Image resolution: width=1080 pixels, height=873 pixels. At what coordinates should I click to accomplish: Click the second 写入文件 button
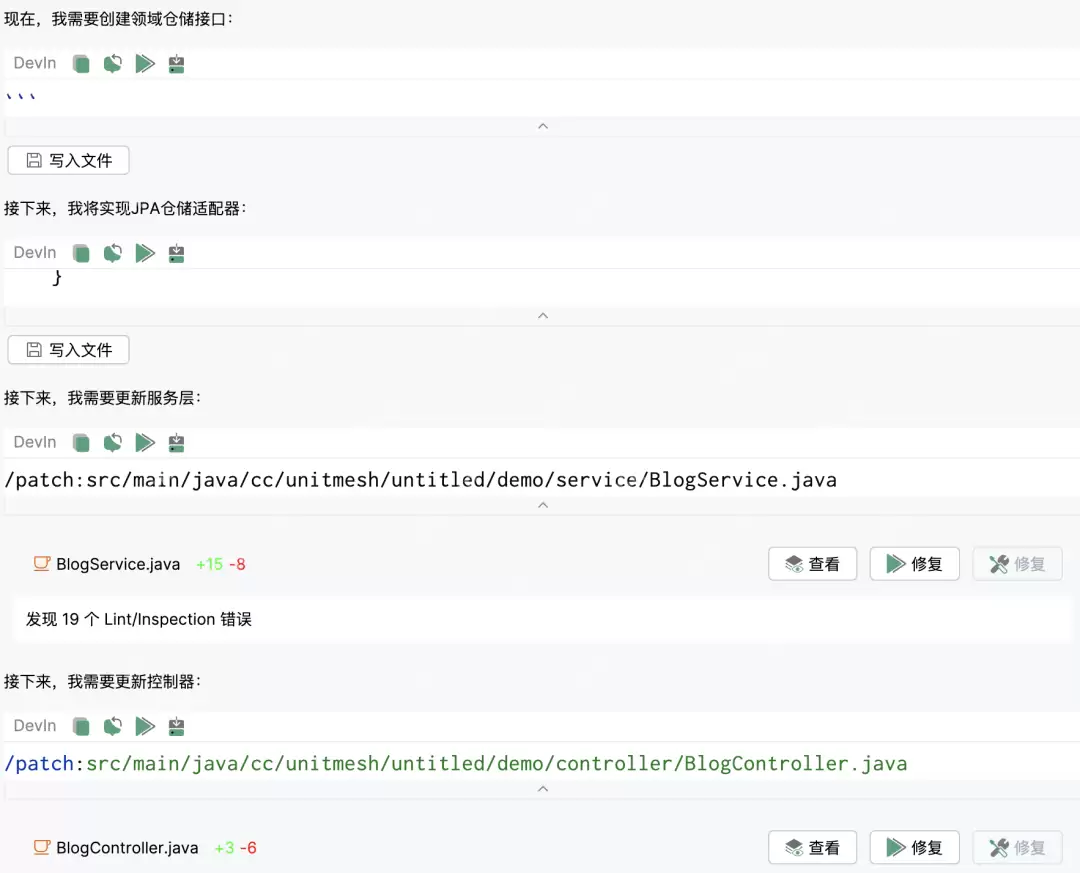[68, 349]
